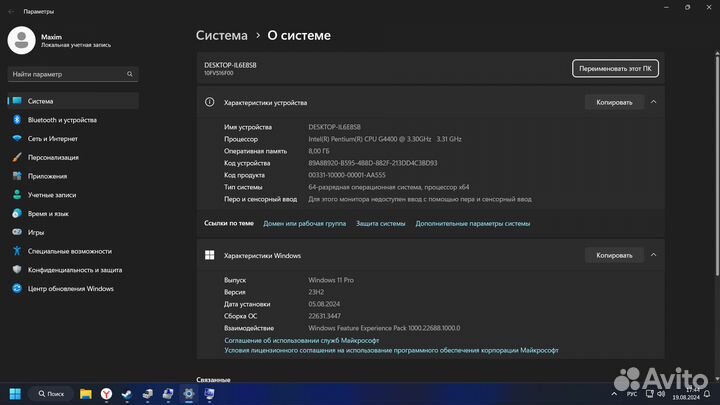Click the Windows 11 Pro edition value

(331, 280)
